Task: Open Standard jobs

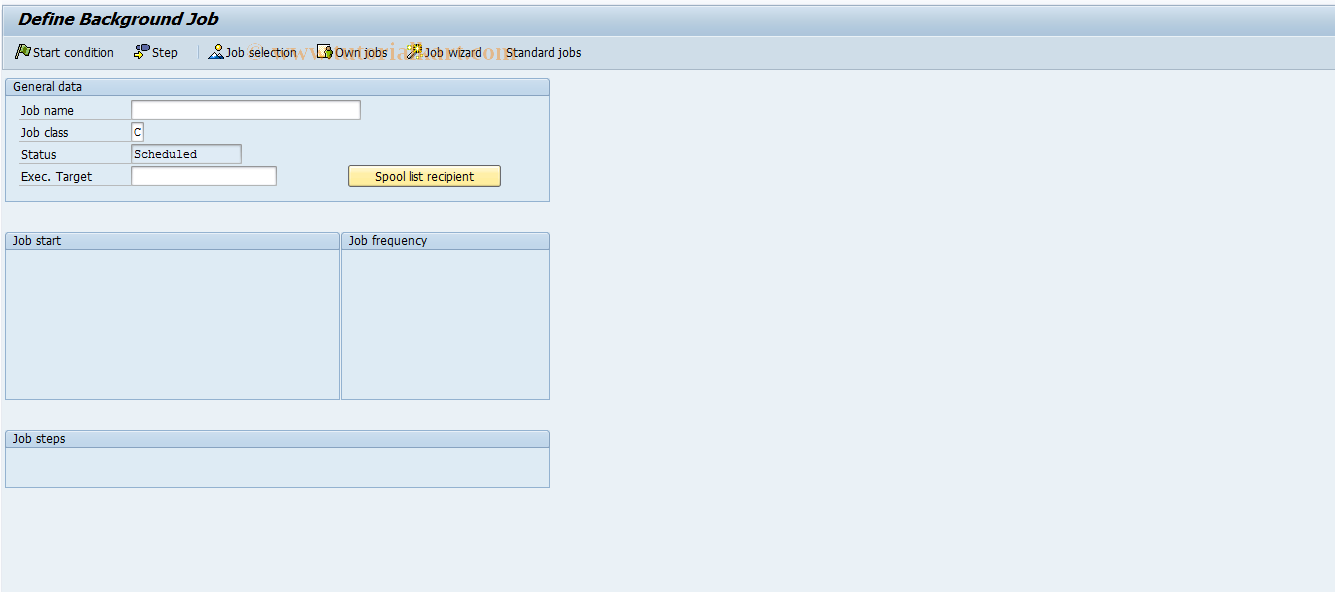Action: (543, 52)
